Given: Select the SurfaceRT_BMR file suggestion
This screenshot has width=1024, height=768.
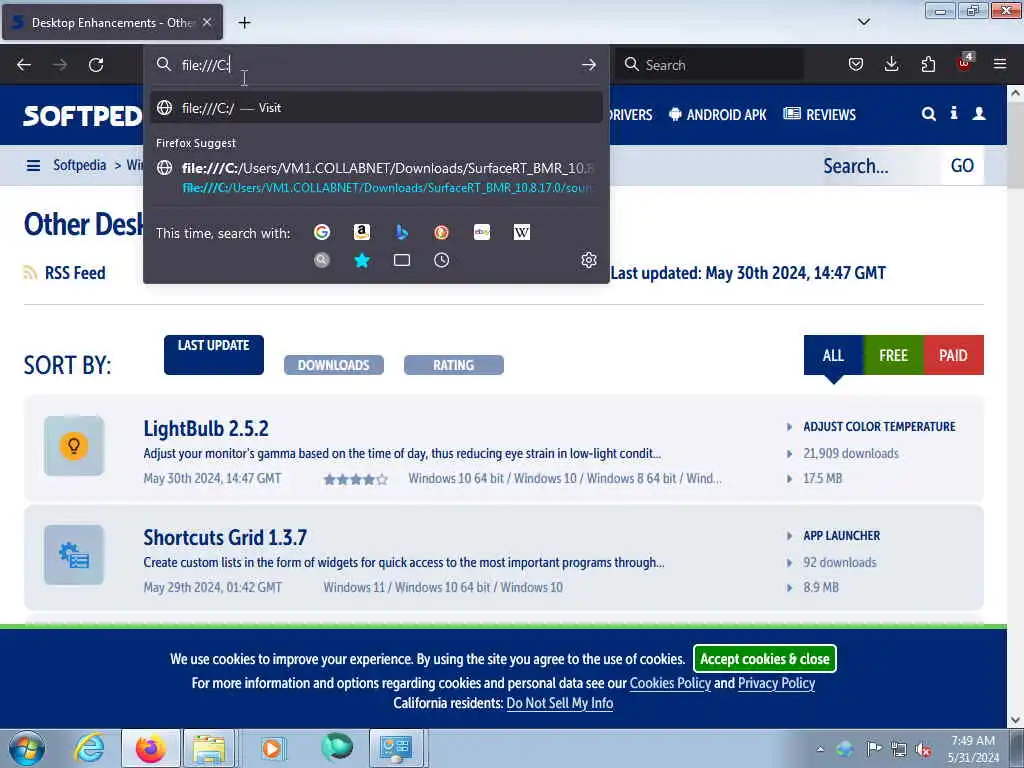Looking at the screenshot, I should point(376,178).
